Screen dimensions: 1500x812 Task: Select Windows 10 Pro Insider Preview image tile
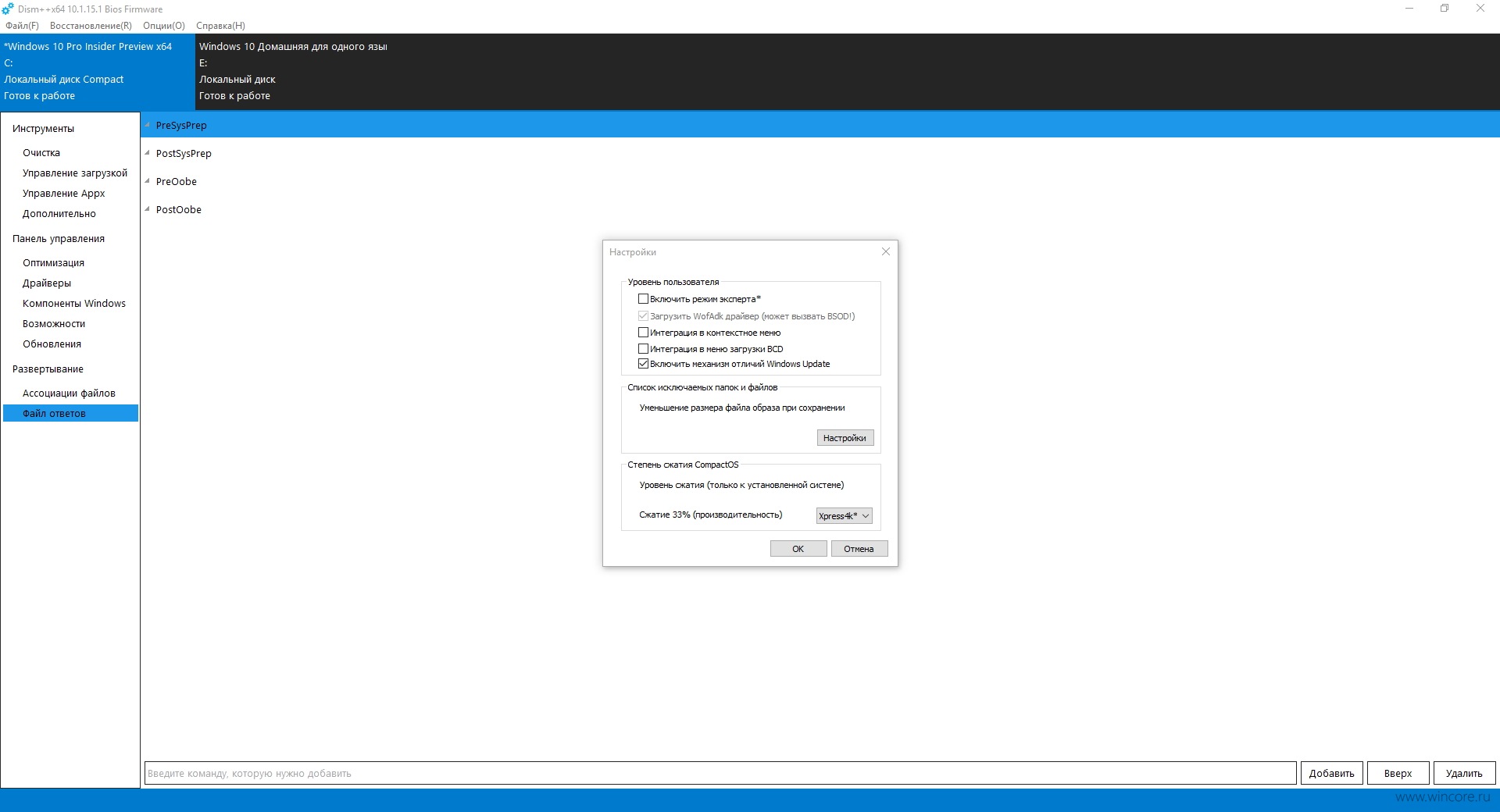(x=98, y=71)
